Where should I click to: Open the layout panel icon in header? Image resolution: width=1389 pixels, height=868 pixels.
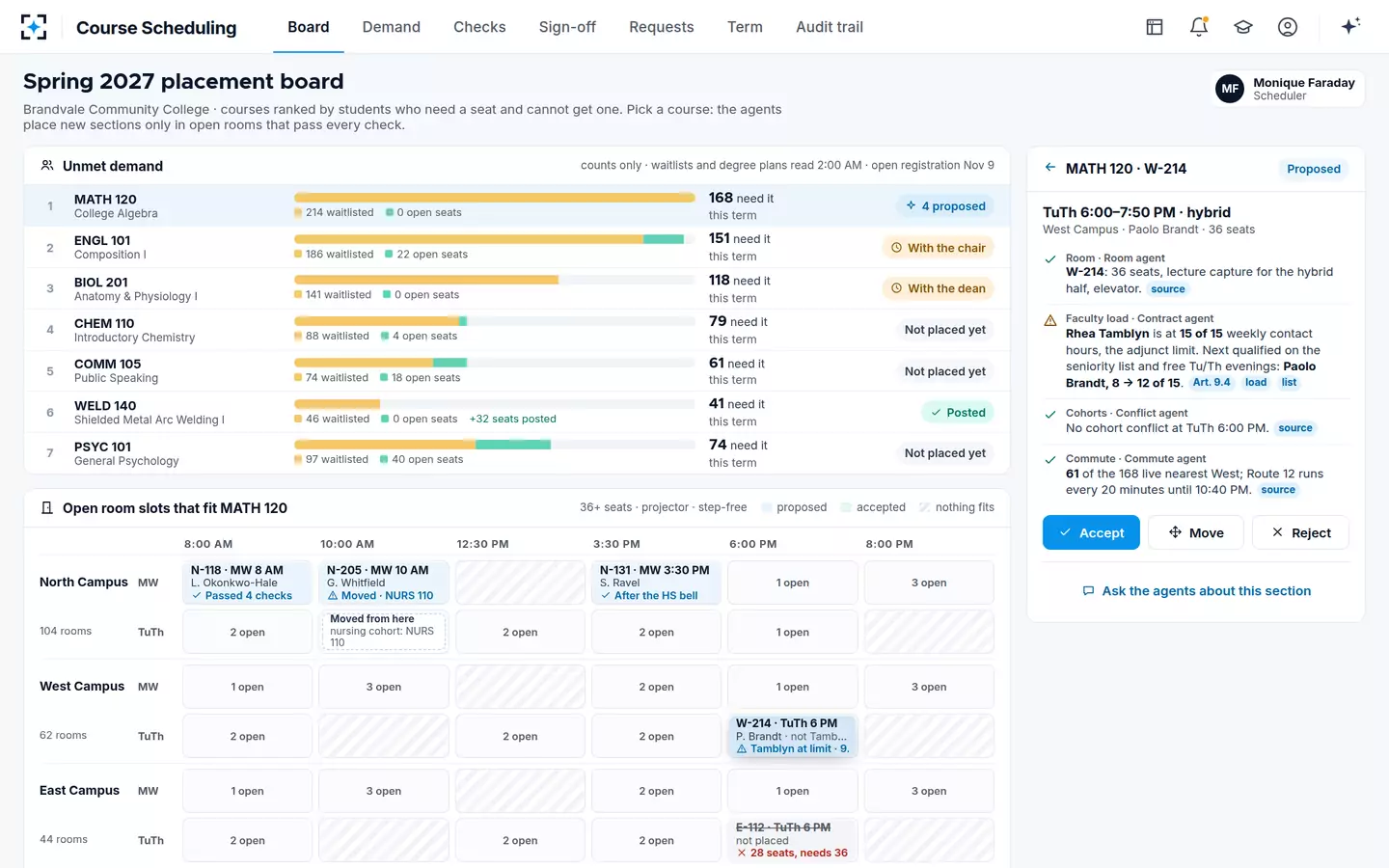(x=1155, y=27)
